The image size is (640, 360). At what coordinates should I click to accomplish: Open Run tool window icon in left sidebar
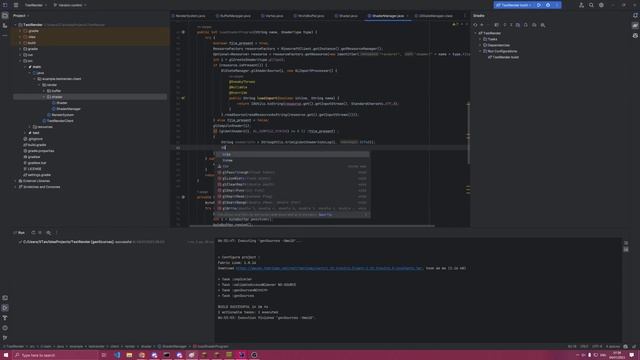coord(5,308)
